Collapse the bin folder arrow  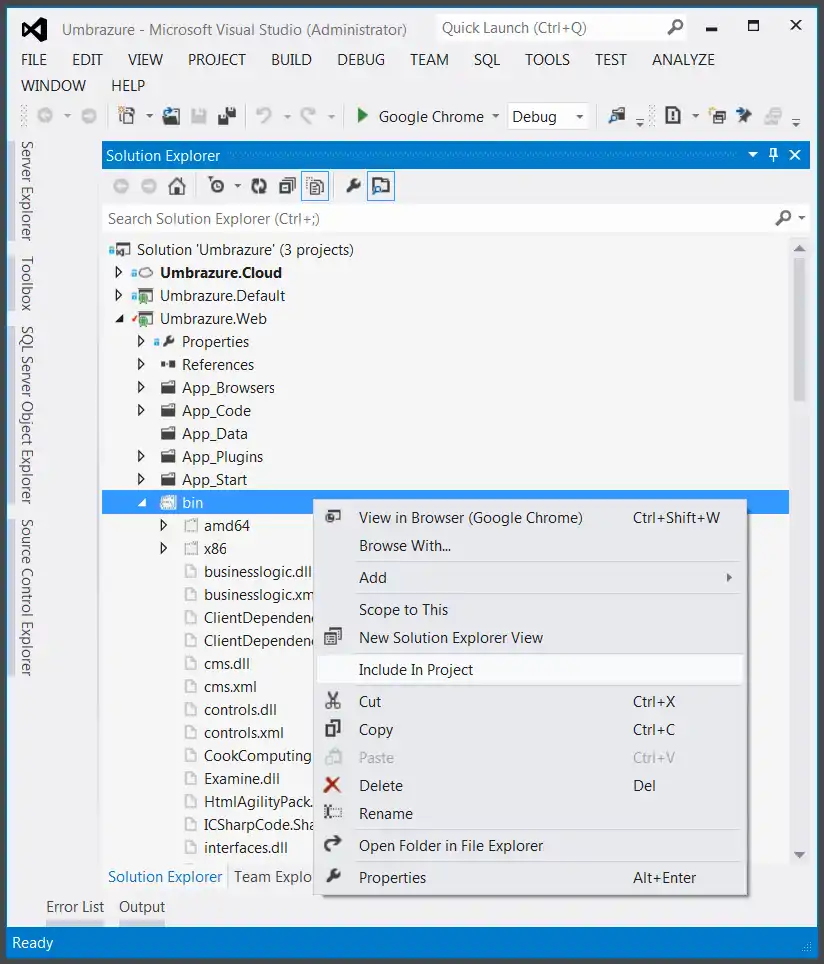tap(143, 503)
